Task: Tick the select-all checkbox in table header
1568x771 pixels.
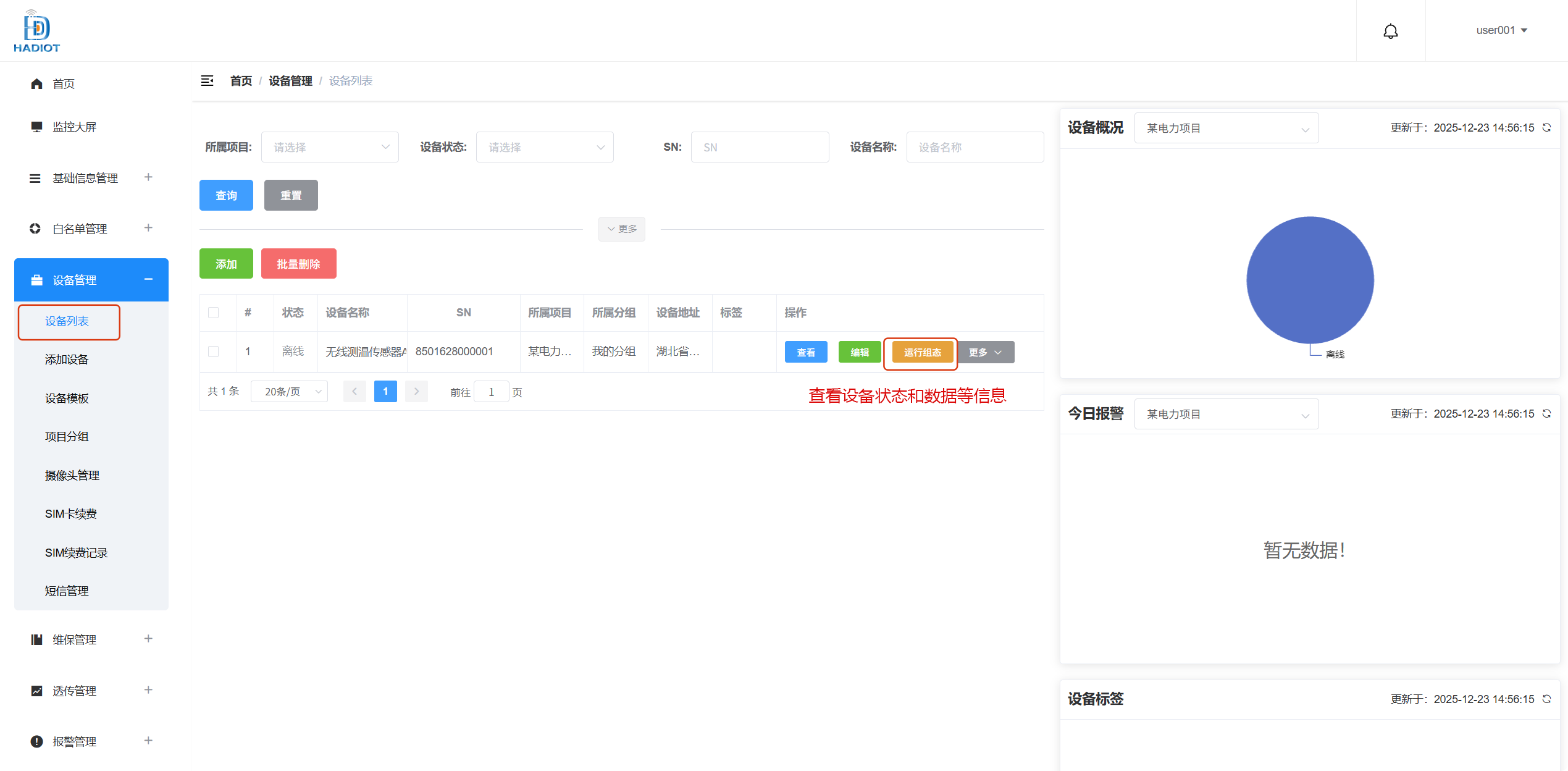Action: (214, 313)
